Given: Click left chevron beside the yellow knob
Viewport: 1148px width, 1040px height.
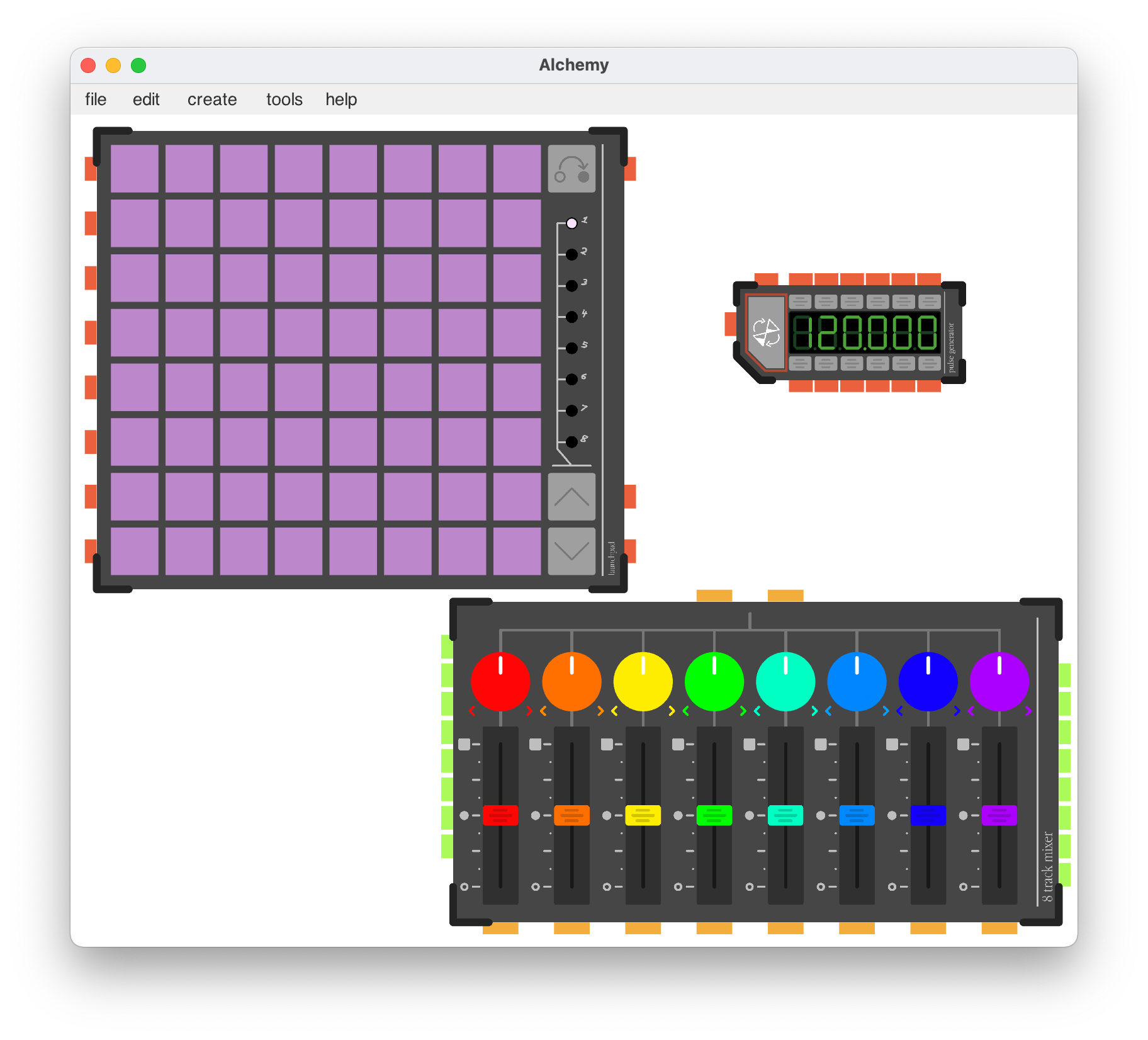Looking at the screenshot, I should point(614,711).
